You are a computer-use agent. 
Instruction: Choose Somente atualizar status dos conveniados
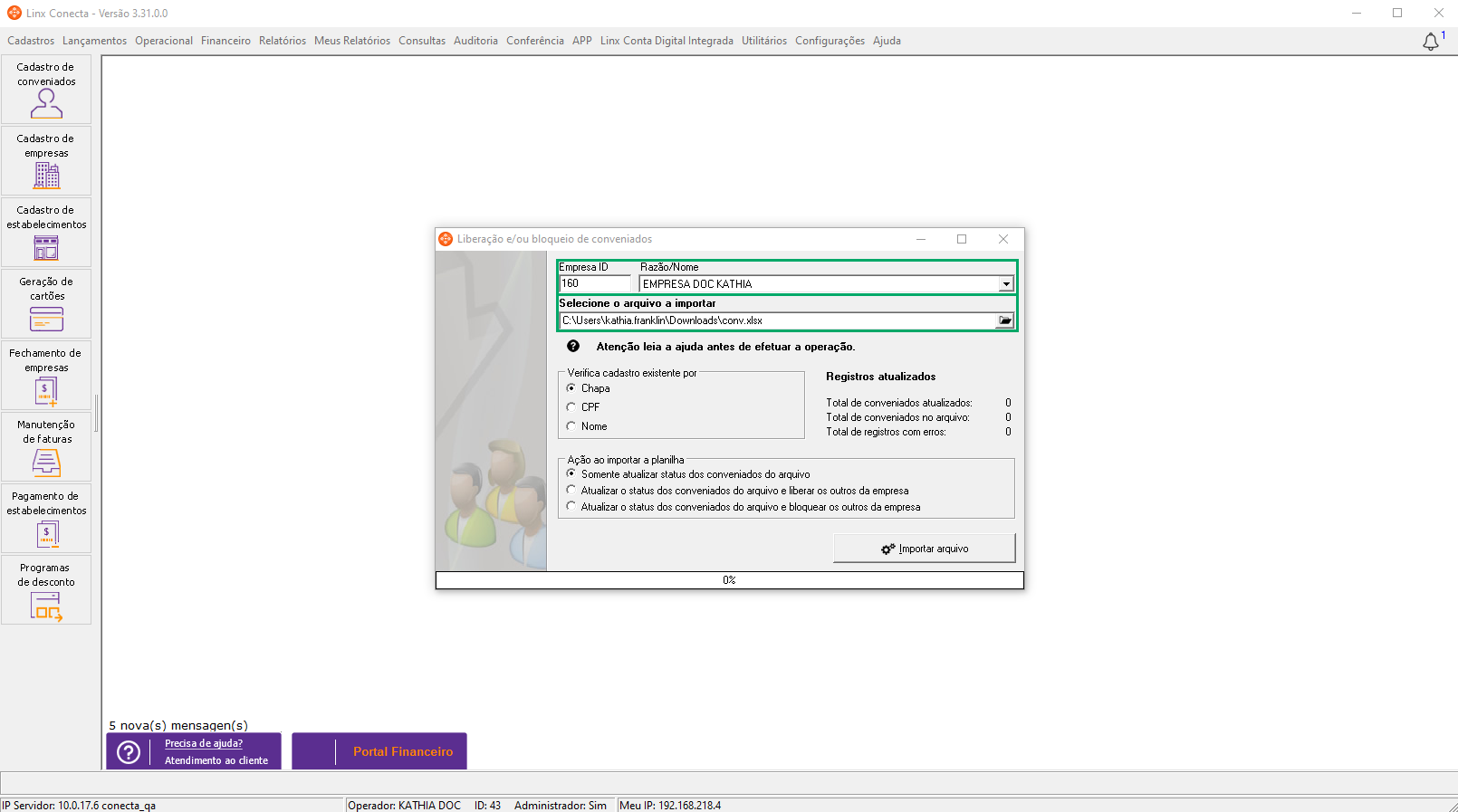571,473
